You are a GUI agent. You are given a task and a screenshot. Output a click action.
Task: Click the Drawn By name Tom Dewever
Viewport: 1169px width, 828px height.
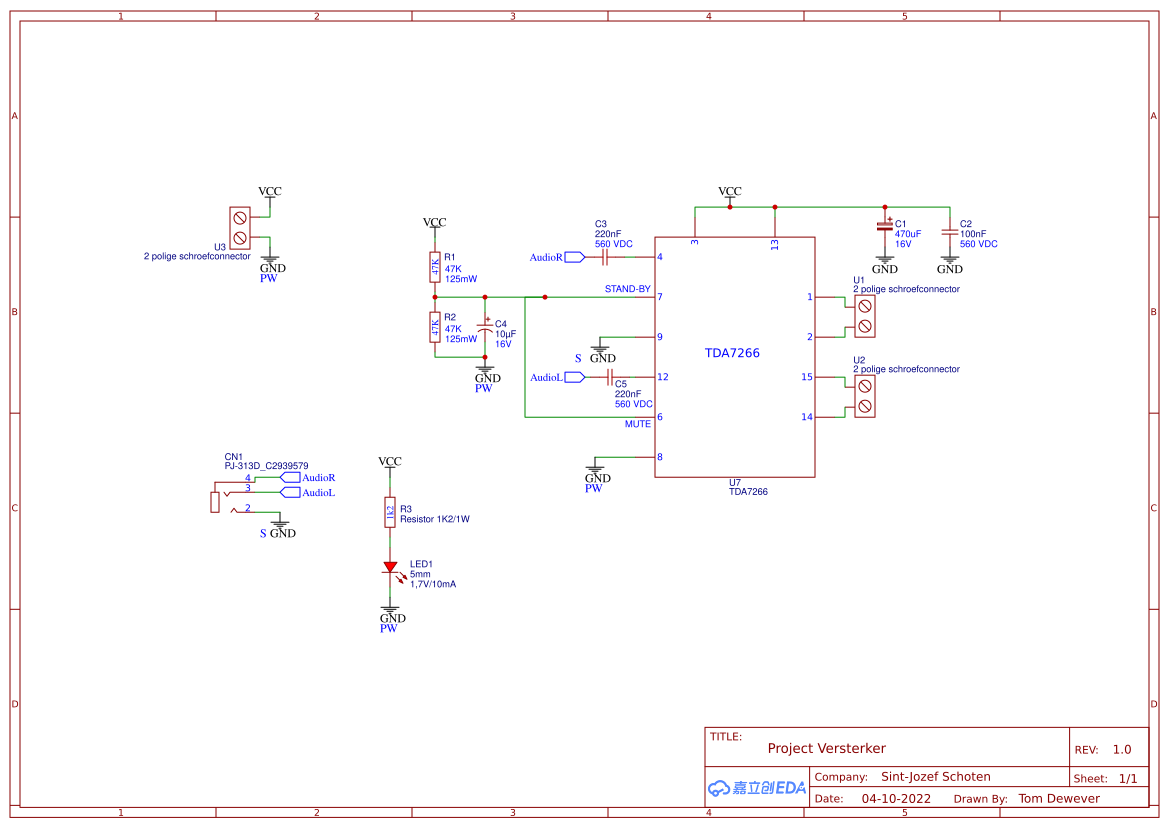(x=1059, y=798)
